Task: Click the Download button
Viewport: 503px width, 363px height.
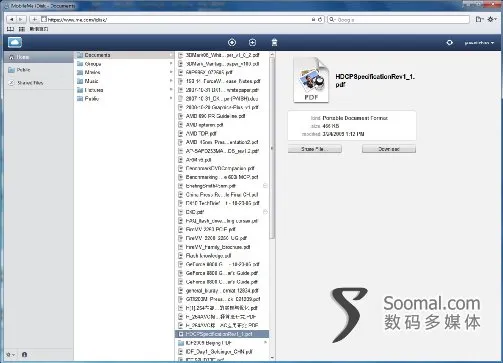Action: click(x=389, y=149)
